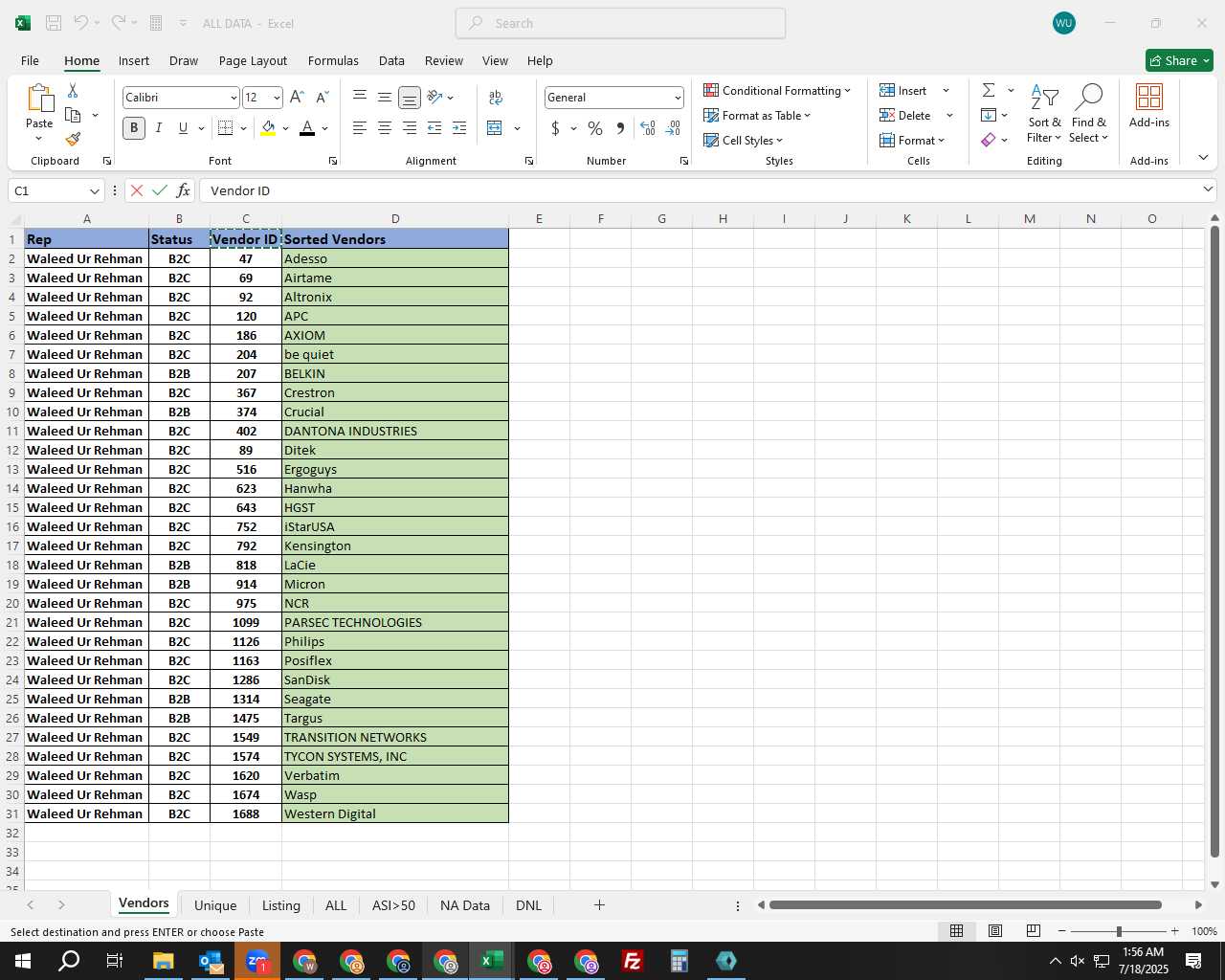Click the Align Left icon

pyautogui.click(x=360, y=128)
